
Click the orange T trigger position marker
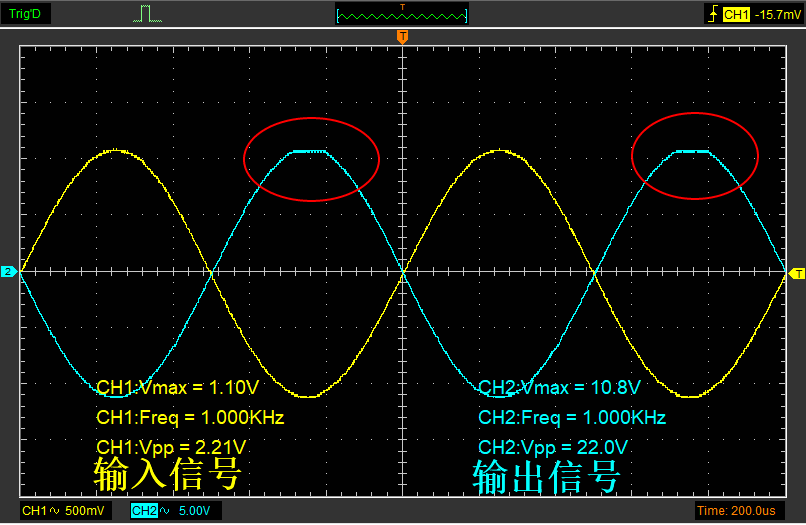[x=402, y=37]
